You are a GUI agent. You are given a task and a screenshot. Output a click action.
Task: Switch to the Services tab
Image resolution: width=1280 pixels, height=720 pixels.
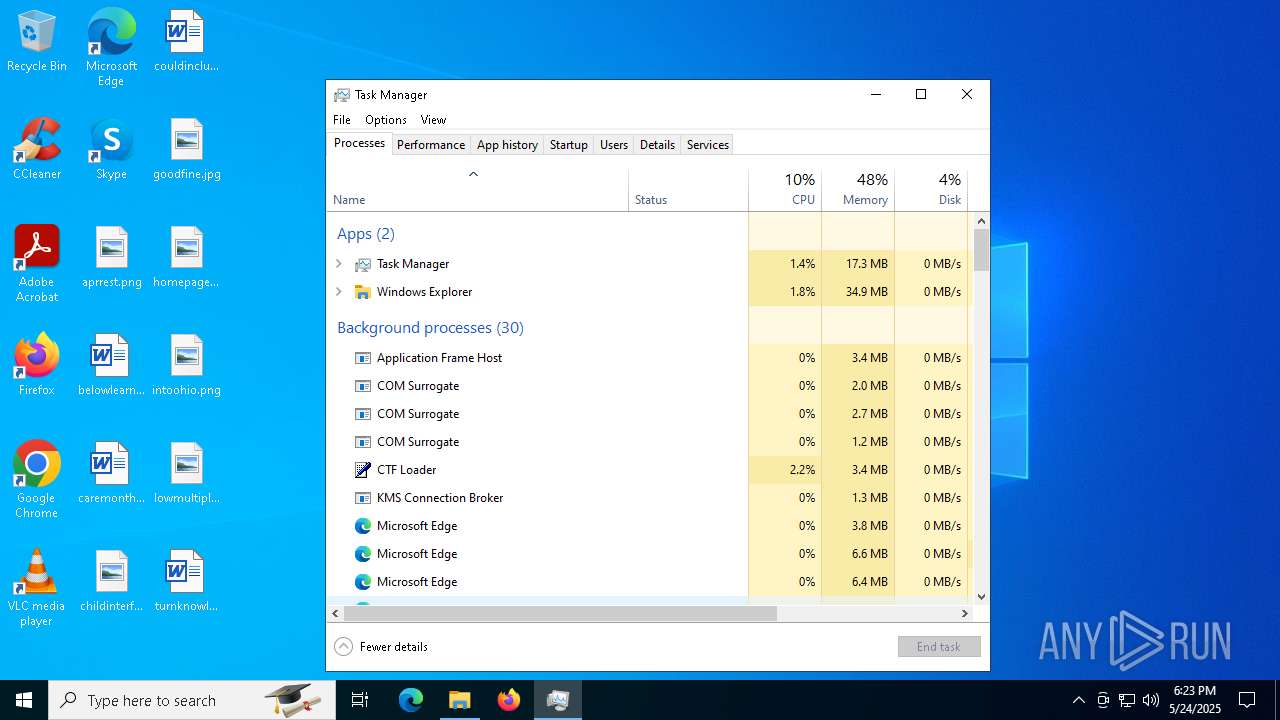(708, 145)
